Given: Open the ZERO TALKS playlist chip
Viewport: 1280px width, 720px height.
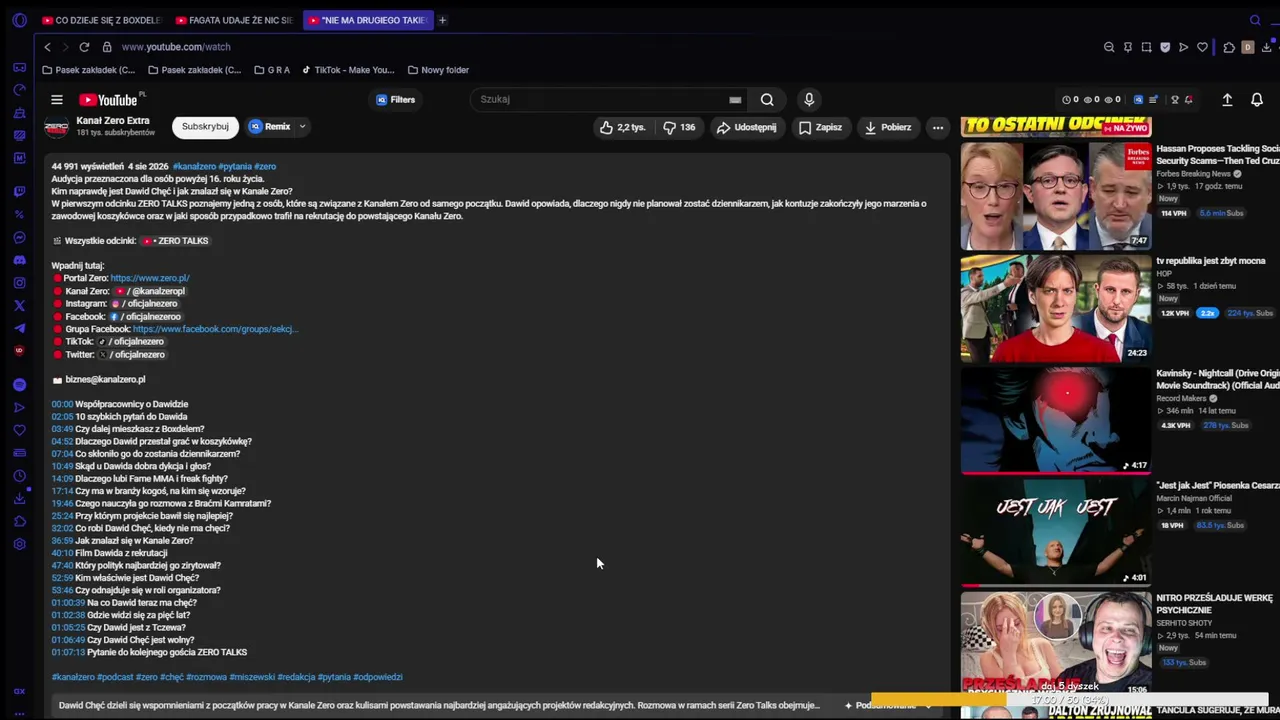Looking at the screenshot, I should (x=175, y=241).
